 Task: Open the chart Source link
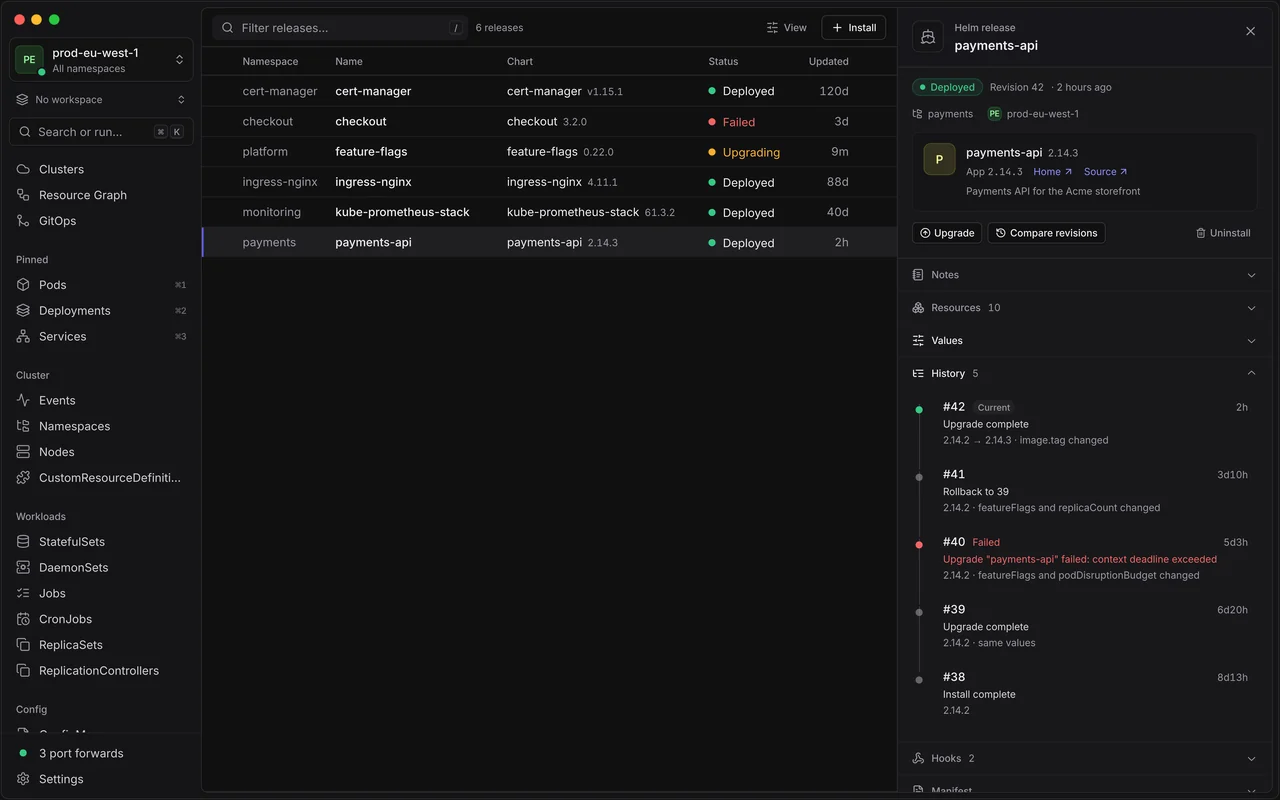pos(1106,172)
